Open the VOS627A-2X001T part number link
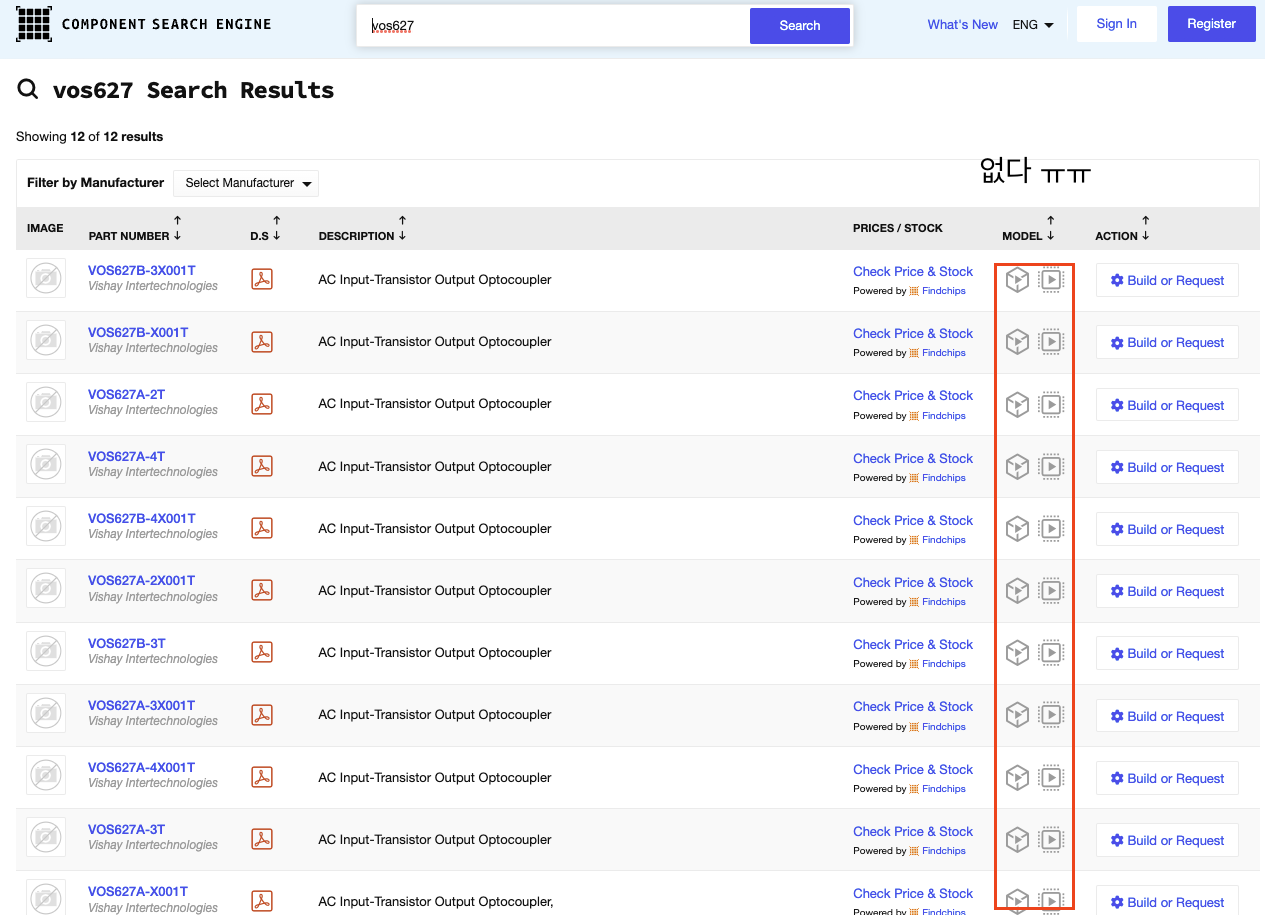This screenshot has height=915, width=1265. point(141,580)
